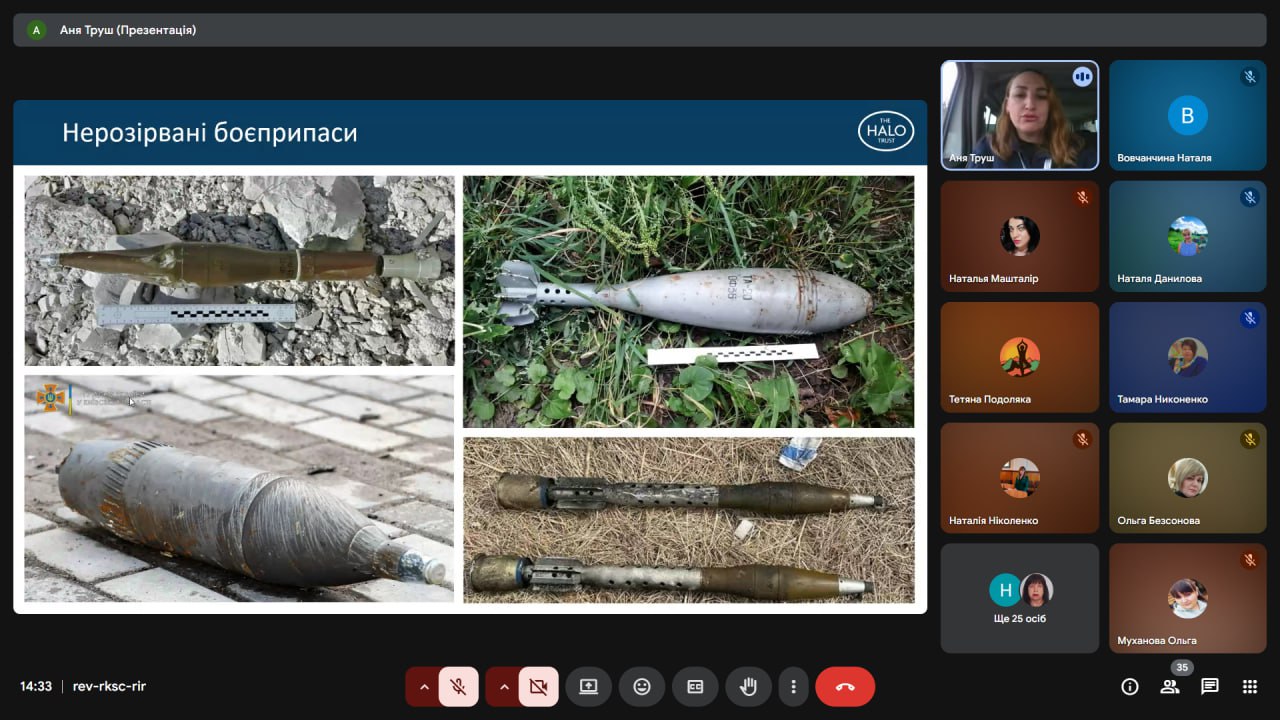Click the audio indicator on Аня Труш's tile
This screenshot has height=720, width=1280.
[1082, 77]
